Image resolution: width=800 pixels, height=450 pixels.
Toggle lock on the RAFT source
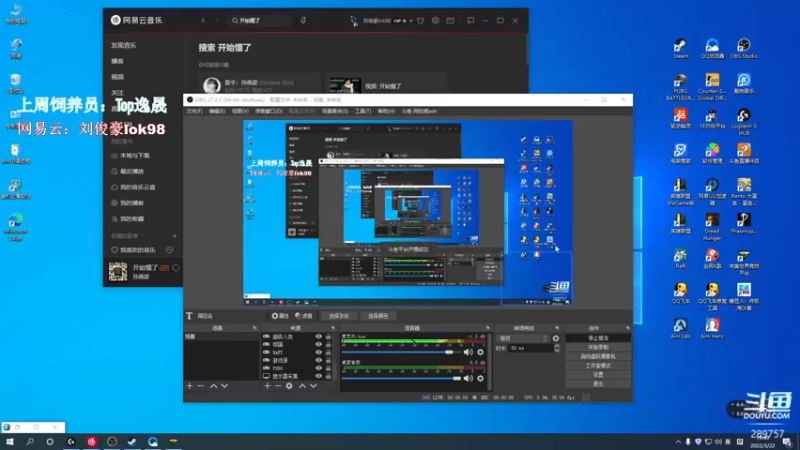click(x=328, y=353)
